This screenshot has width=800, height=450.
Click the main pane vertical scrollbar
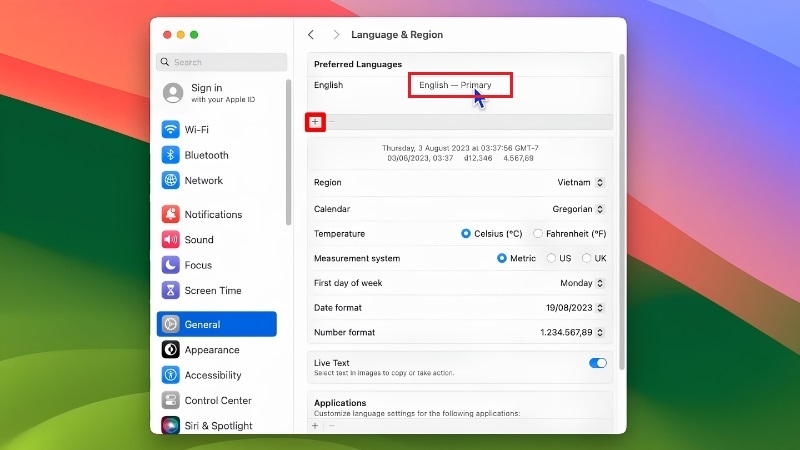621,212
